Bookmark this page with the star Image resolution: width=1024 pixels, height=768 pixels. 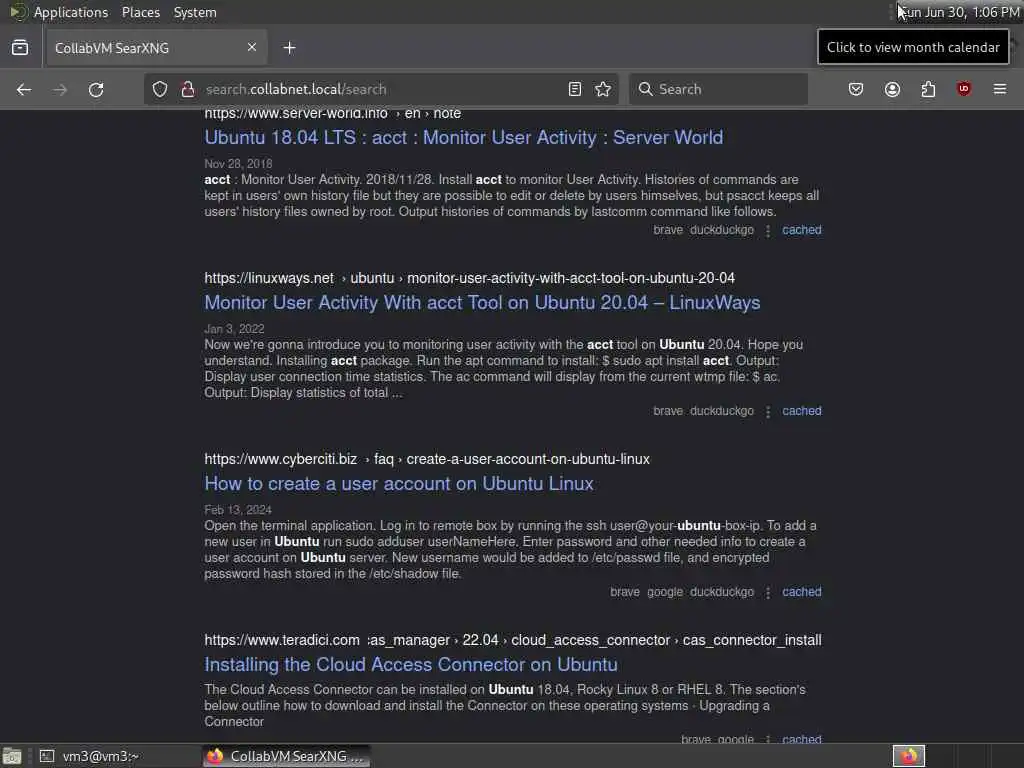pyautogui.click(x=603, y=89)
